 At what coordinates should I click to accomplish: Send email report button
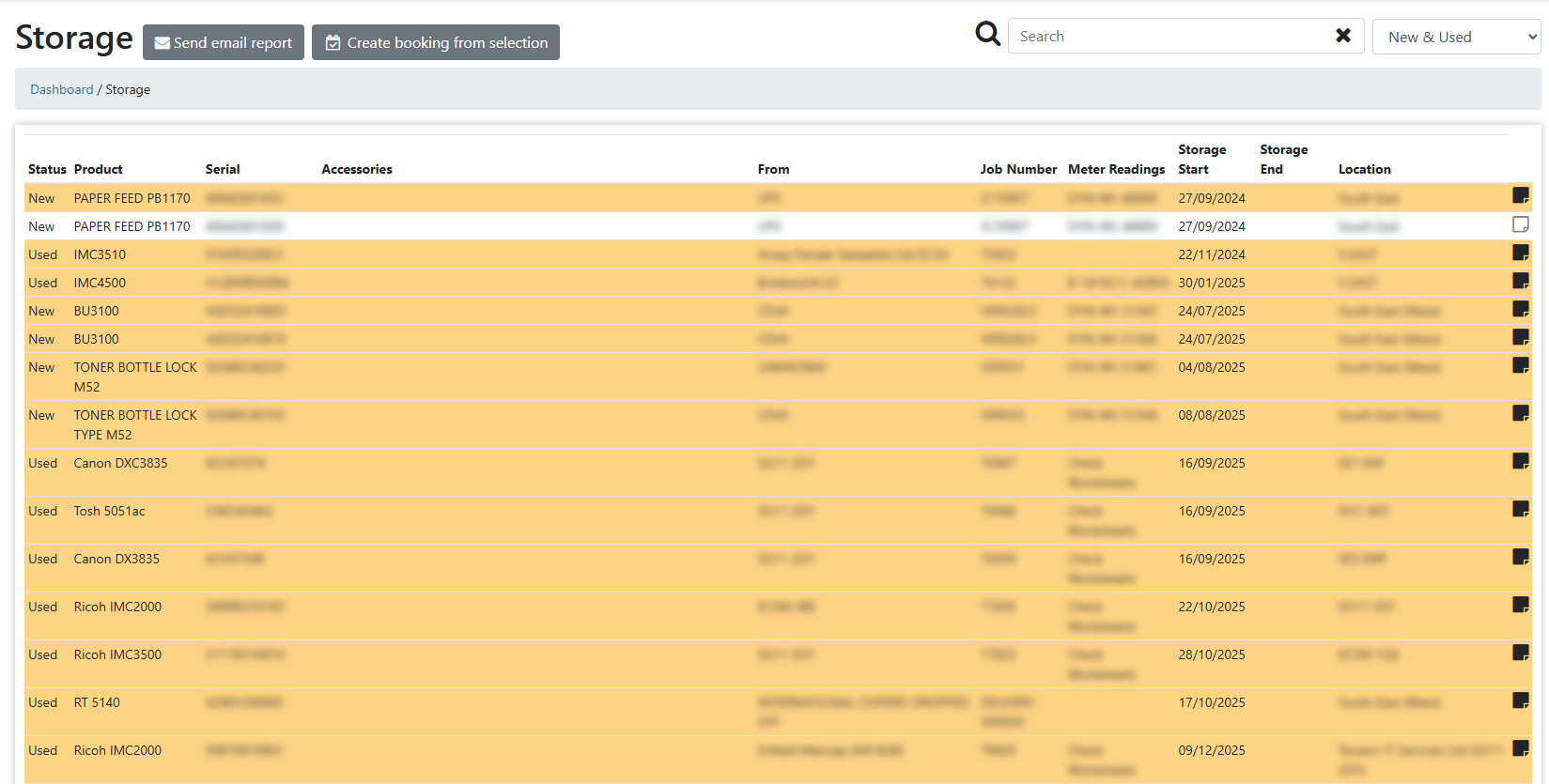tap(224, 42)
